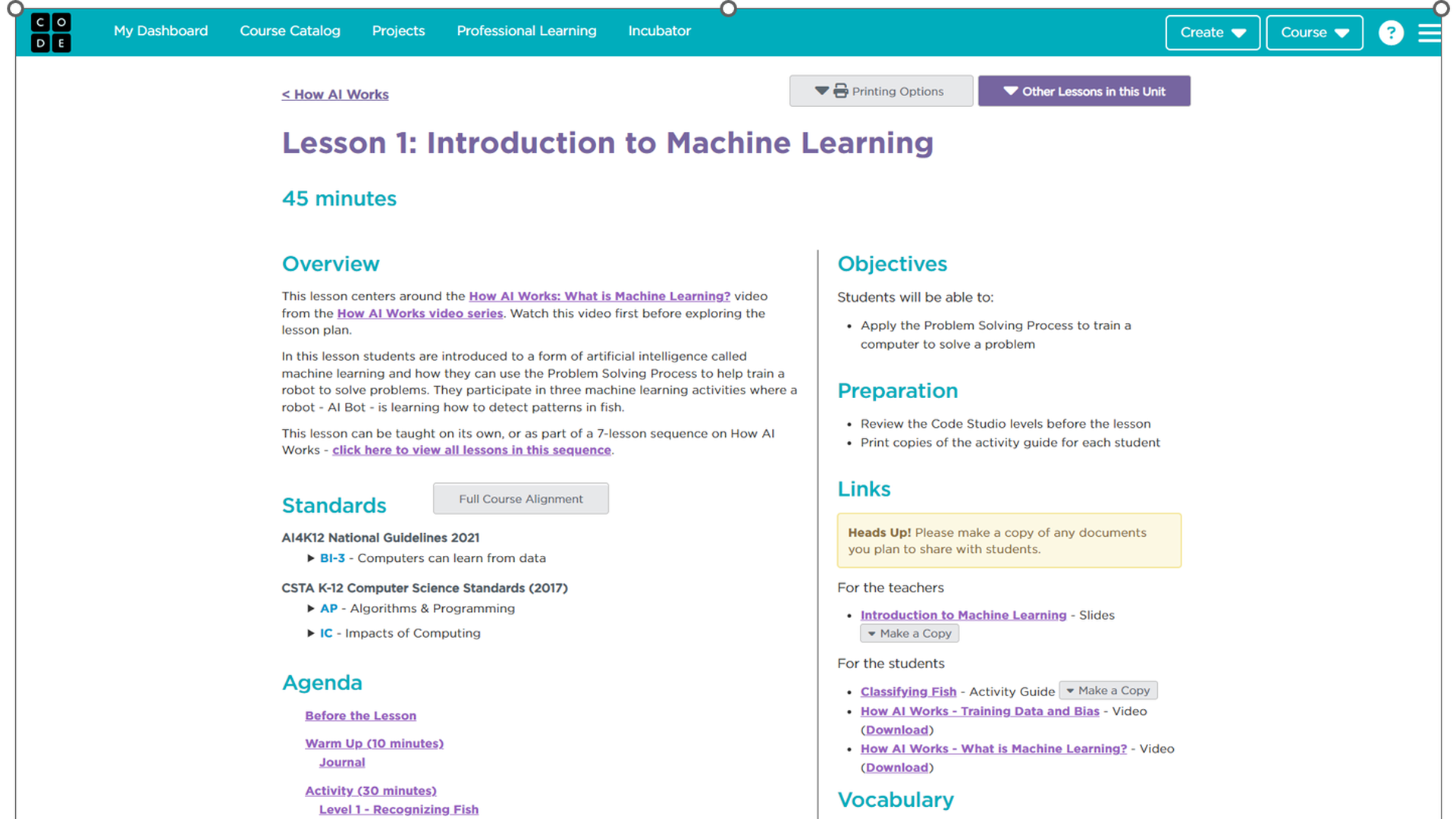
Task: Expand the BI-3 standard details
Action: pyautogui.click(x=312, y=557)
